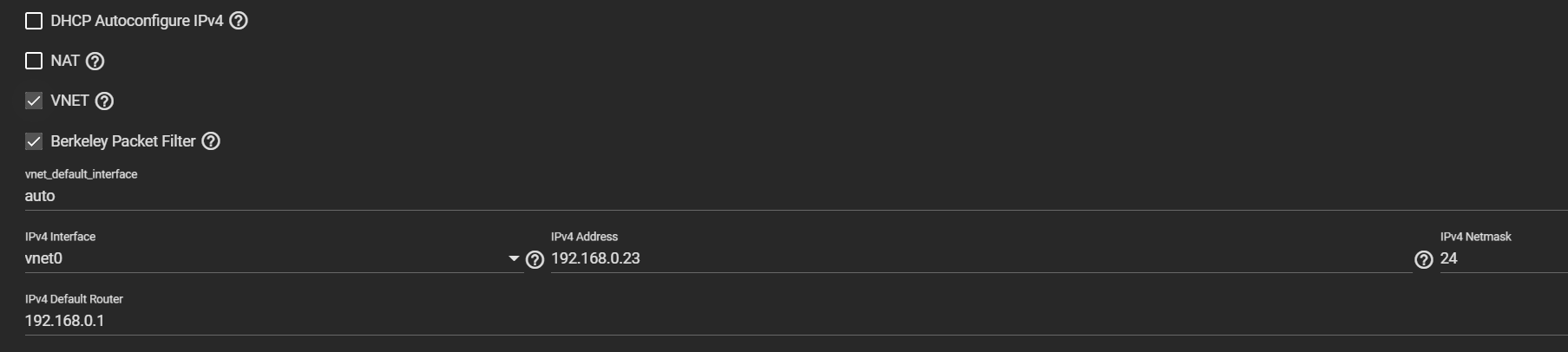The image size is (1568, 352).
Task: Uncheck the VNET checkbox
Action: [34, 101]
